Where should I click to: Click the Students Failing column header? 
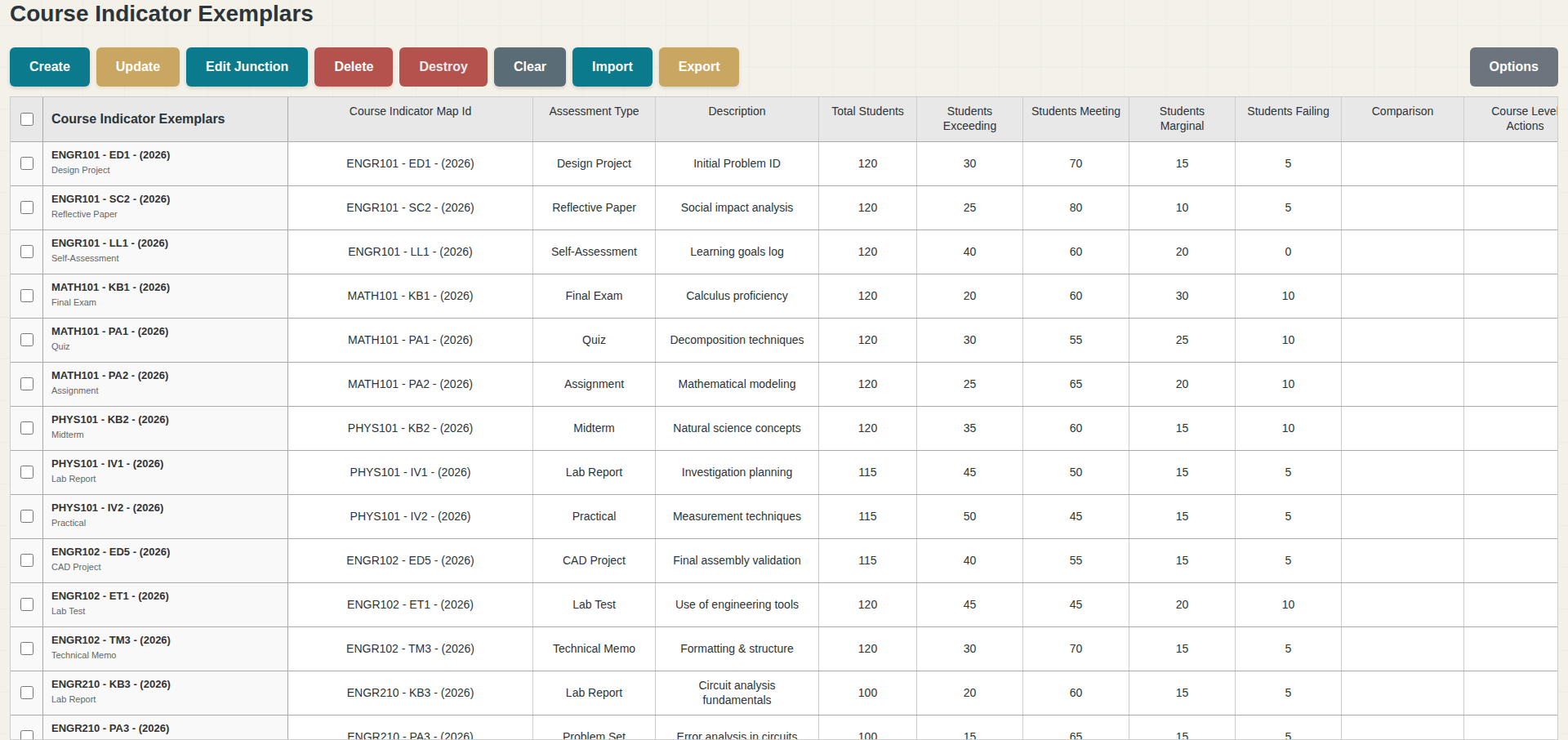[1287, 111]
